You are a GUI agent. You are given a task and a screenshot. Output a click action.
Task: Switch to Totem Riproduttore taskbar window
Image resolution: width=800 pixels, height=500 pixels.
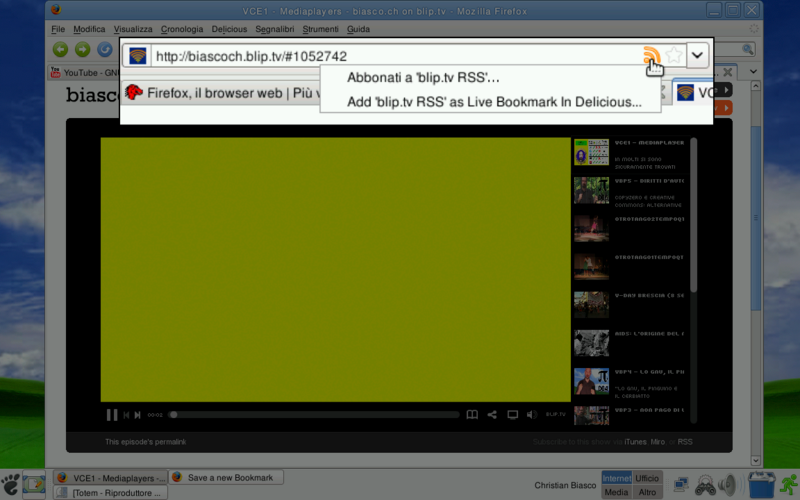110,493
